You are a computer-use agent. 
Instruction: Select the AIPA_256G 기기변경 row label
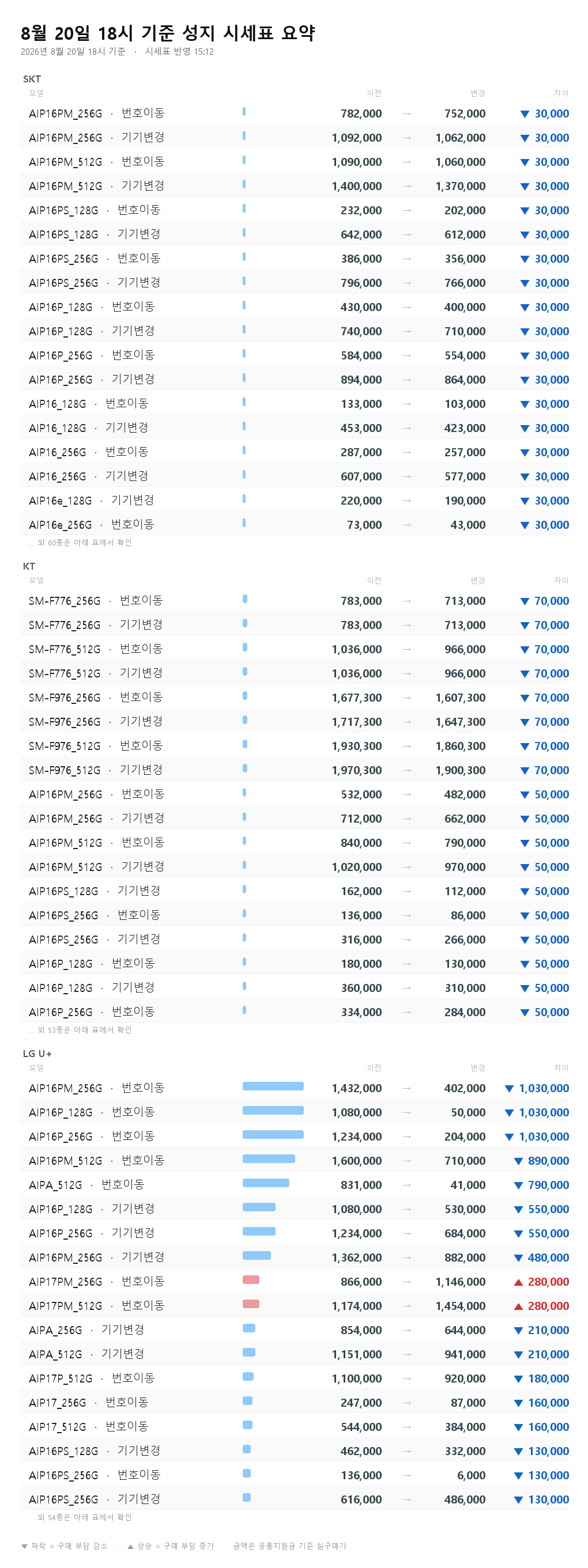click(x=86, y=1330)
